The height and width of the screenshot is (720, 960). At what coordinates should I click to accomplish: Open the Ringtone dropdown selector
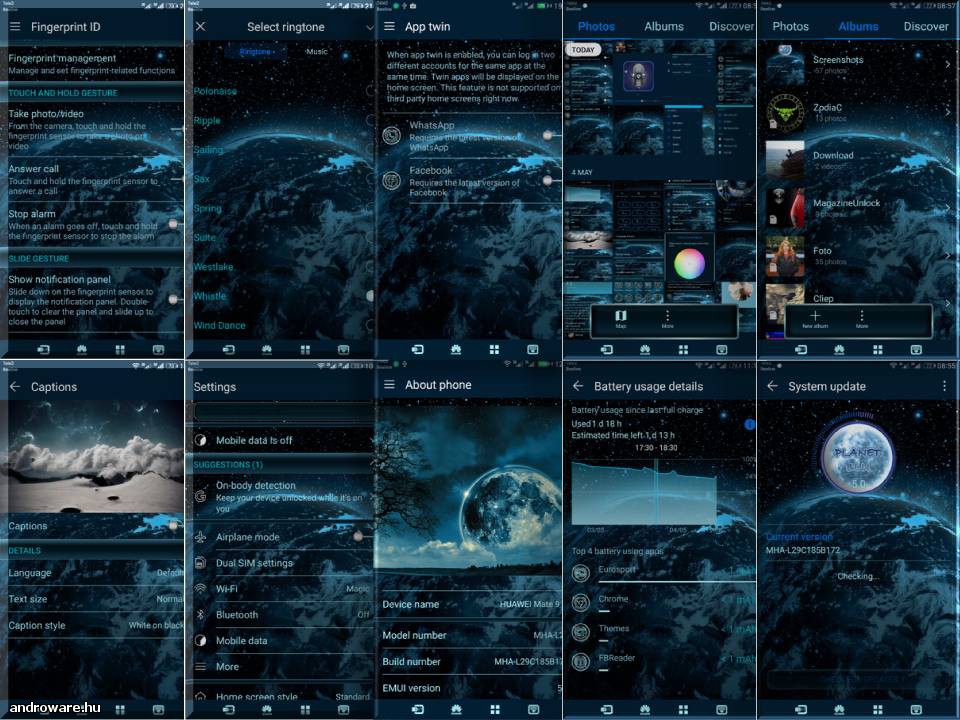point(257,51)
